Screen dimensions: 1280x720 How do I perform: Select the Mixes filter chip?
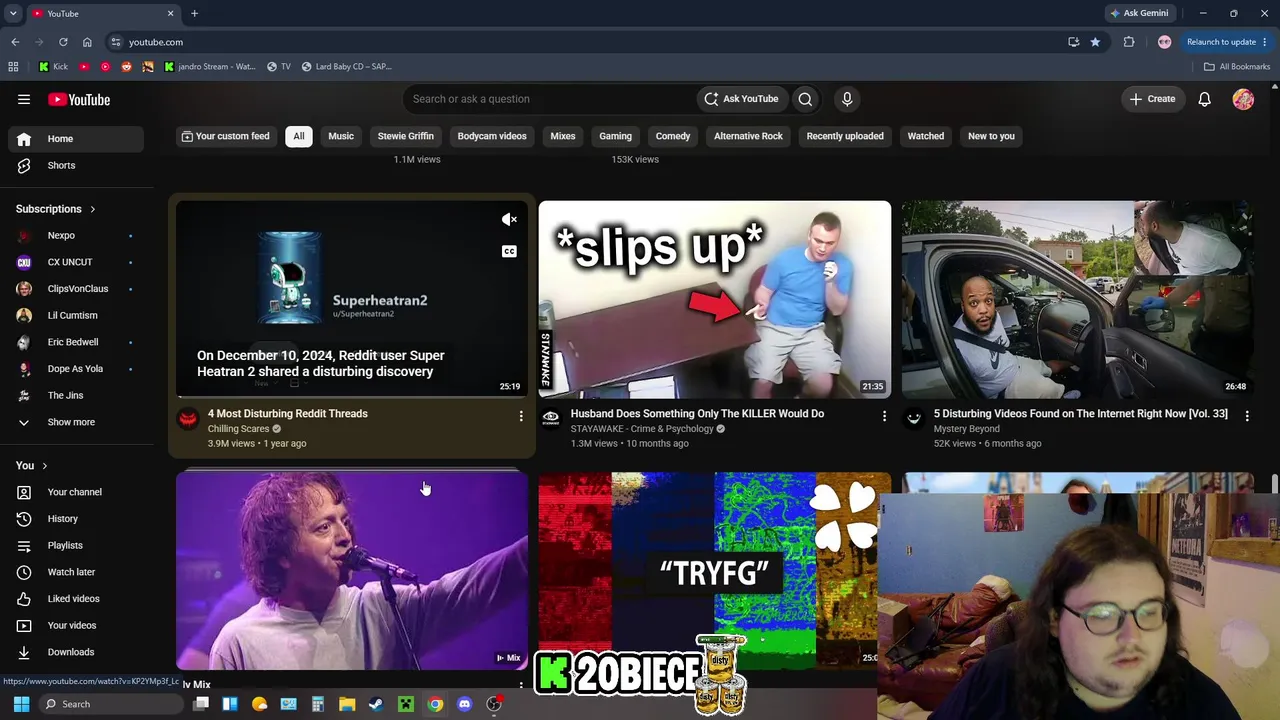tap(563, 136)
